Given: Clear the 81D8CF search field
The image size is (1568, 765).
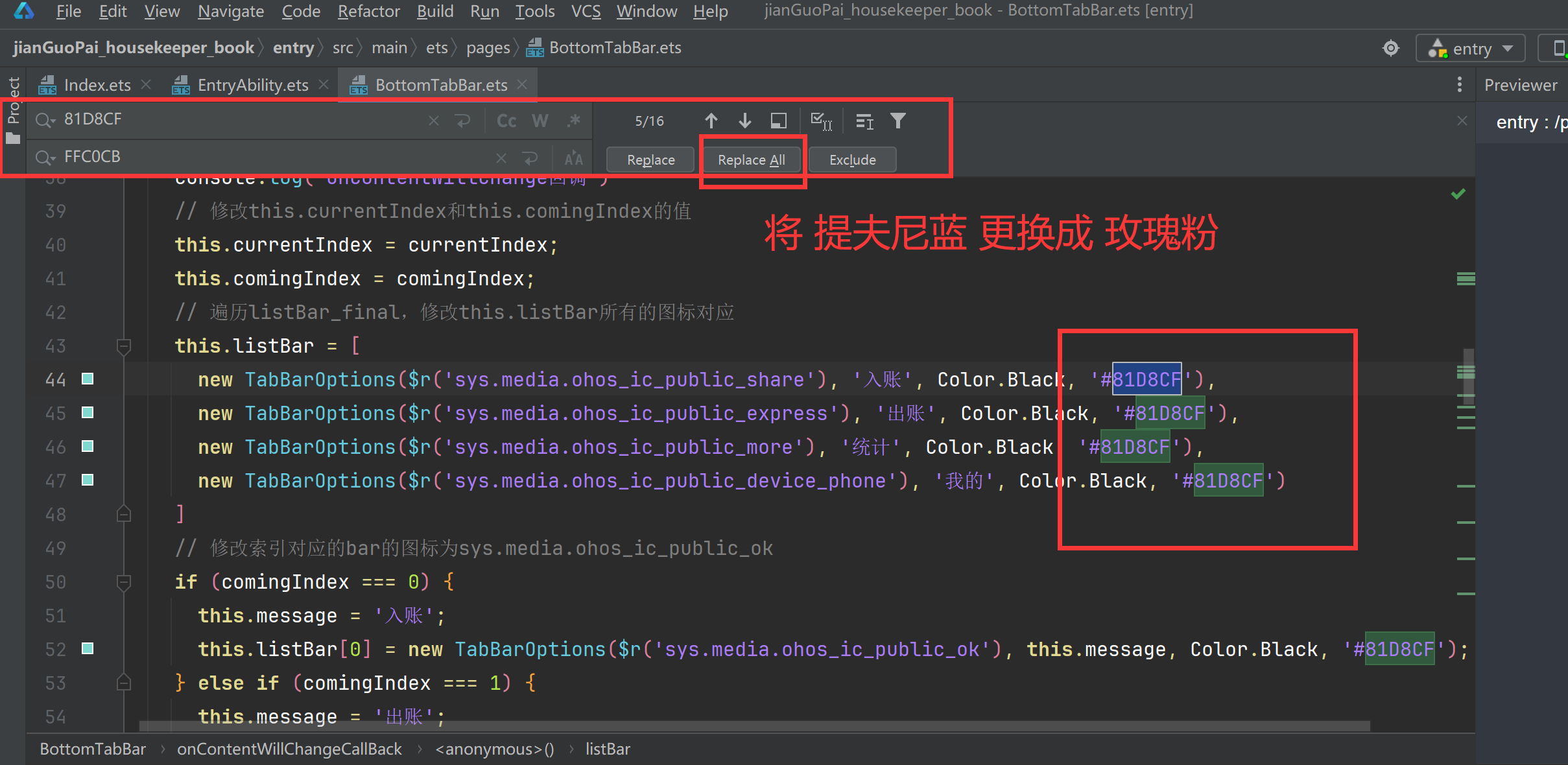Looking at the screenshot, I should pyautogui.click(x=434, y=121).
